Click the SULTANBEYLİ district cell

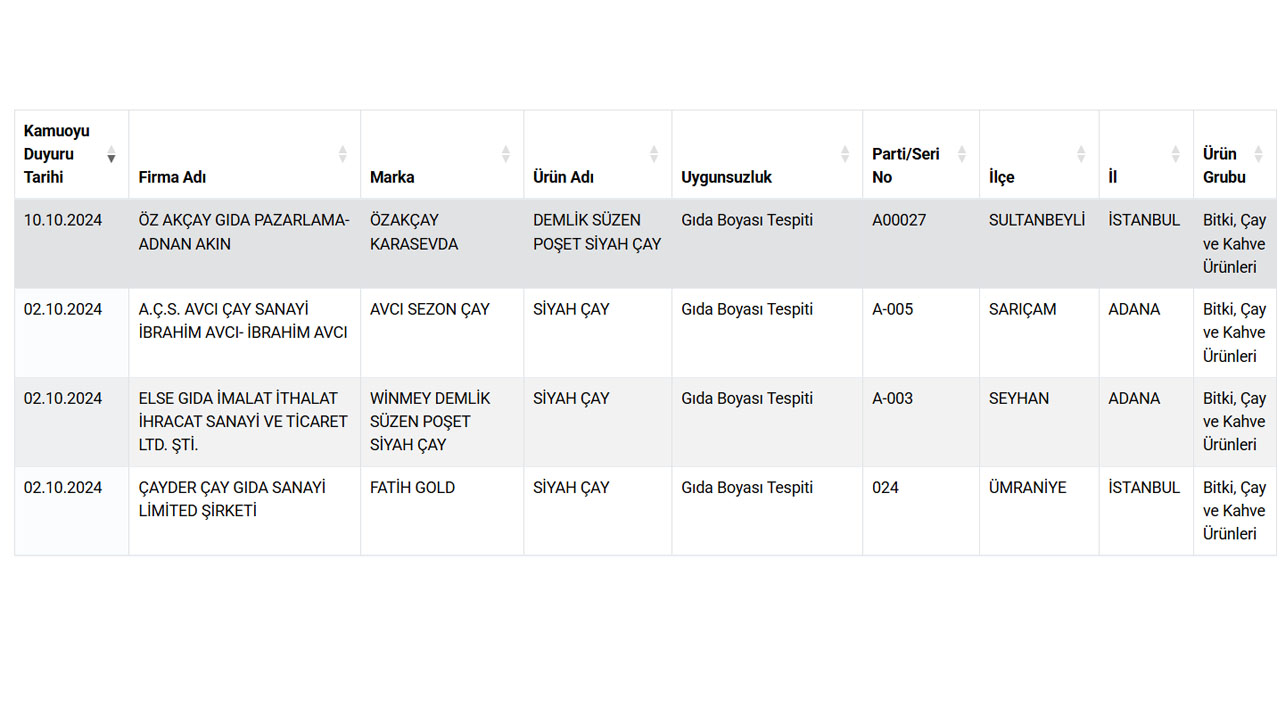[x=1039, y=244]
